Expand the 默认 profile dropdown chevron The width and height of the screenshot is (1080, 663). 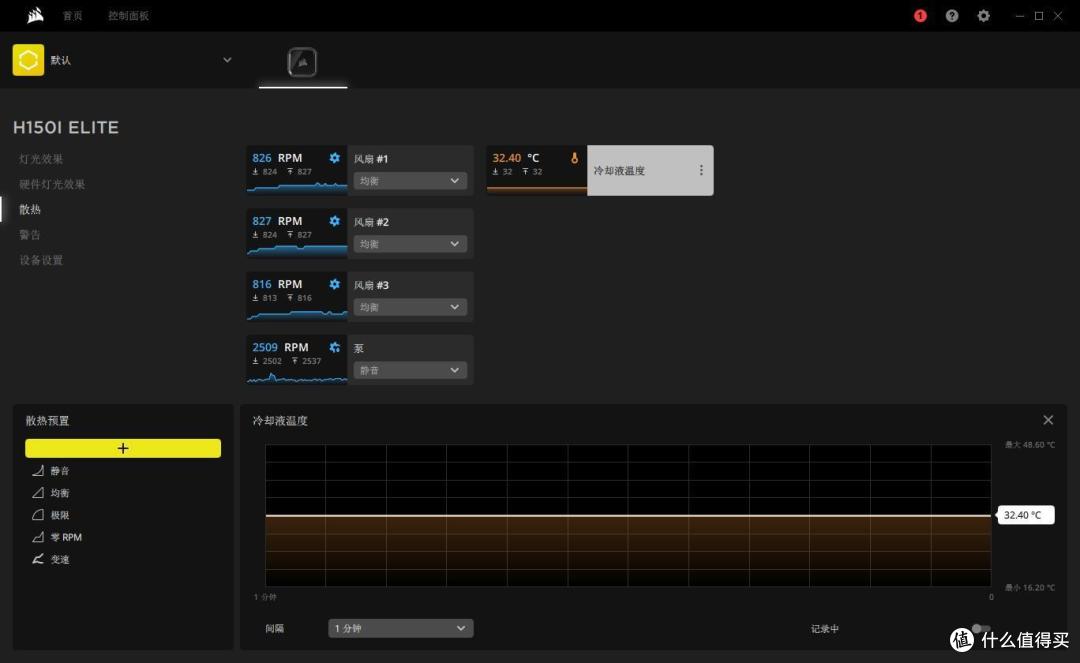(227, 60)
